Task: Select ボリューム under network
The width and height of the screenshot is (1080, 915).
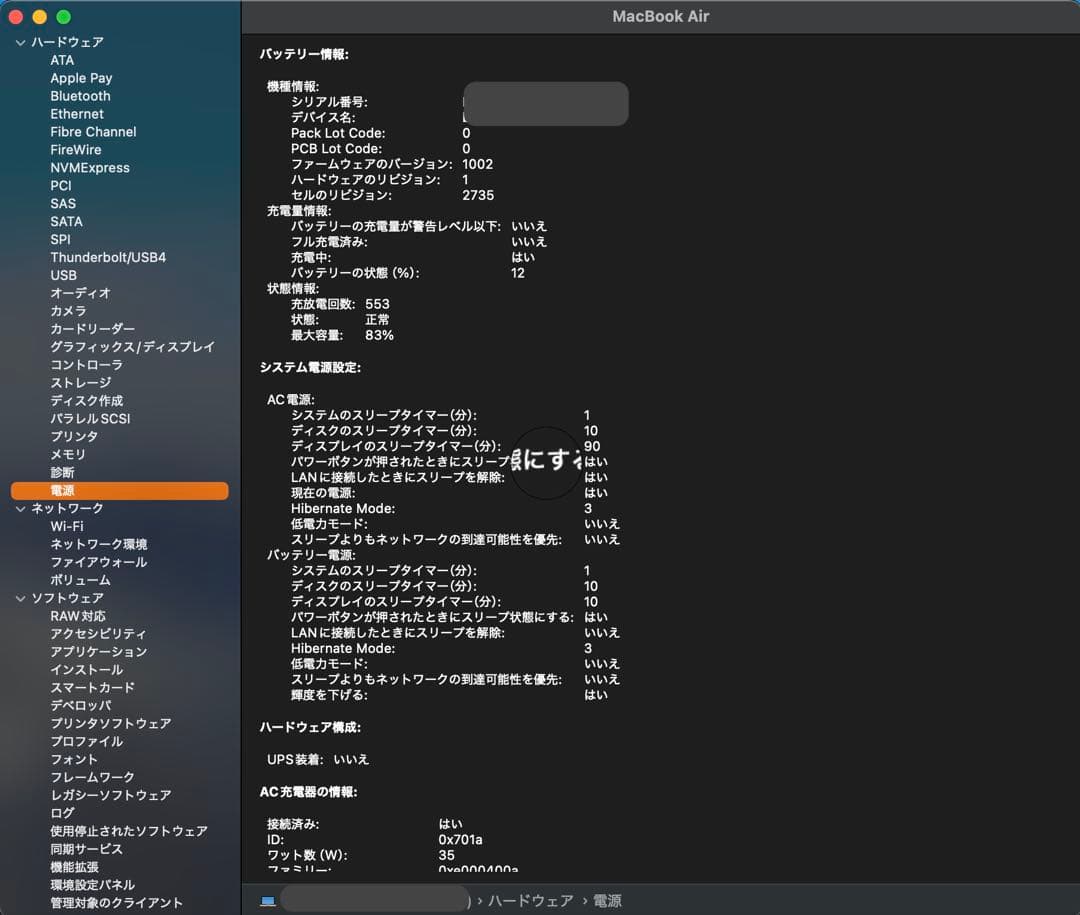Action: (x=80, y=580)
